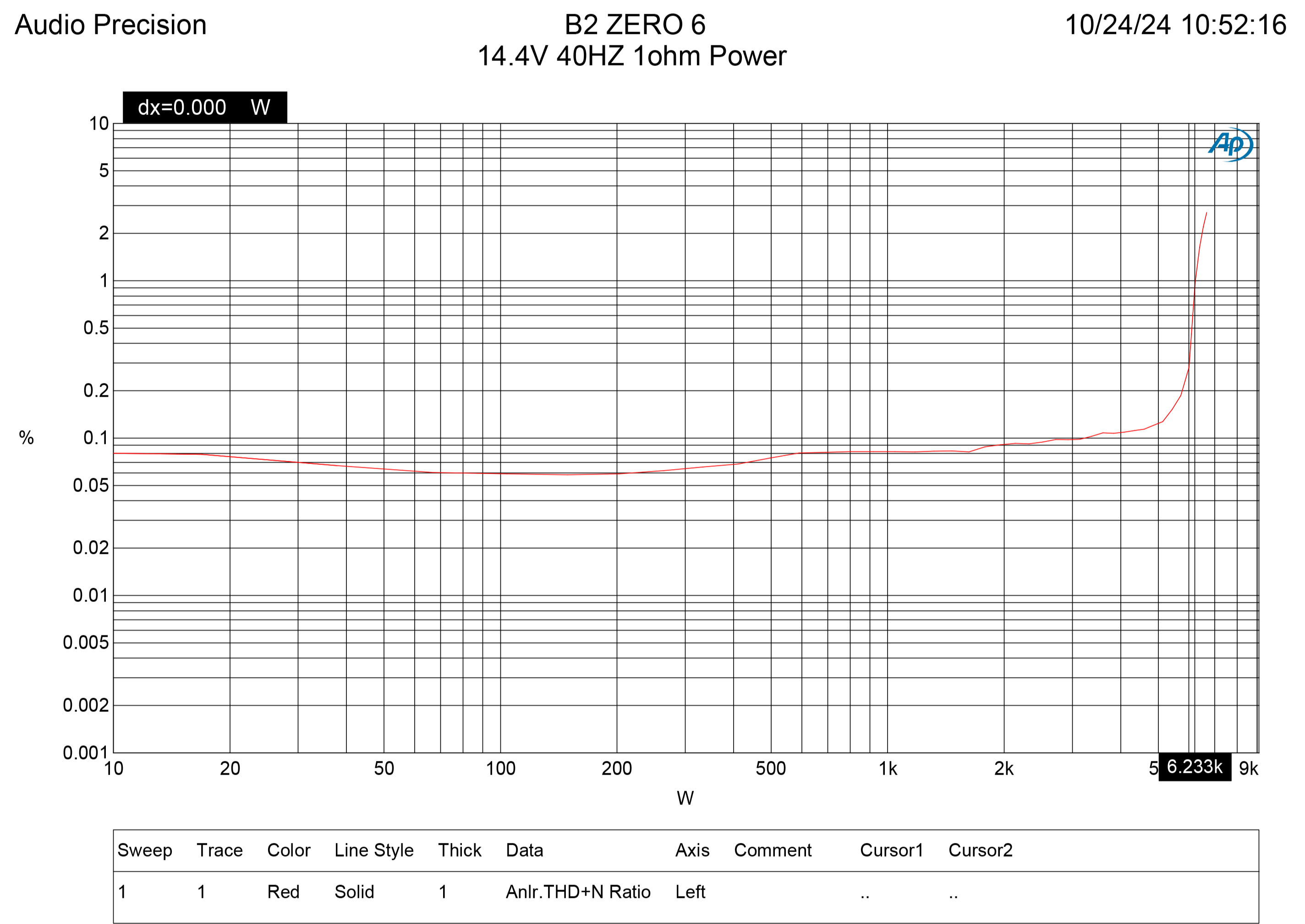
Task: Click the "W" unit label below the X-axis
Action: tap(685, 798)
